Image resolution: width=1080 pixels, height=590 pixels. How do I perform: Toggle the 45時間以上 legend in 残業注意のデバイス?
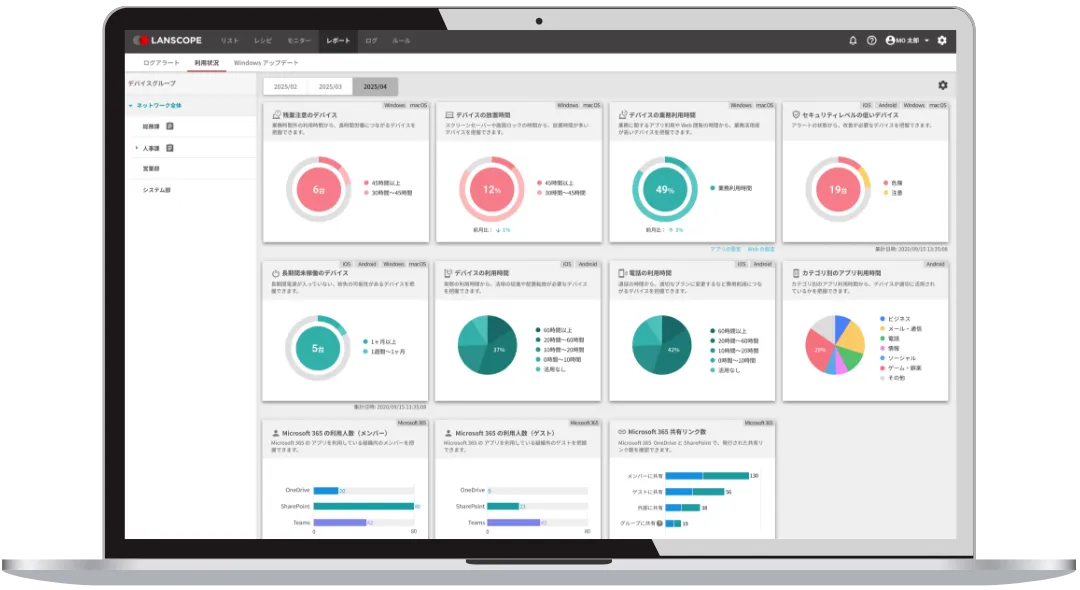(387, 183)
